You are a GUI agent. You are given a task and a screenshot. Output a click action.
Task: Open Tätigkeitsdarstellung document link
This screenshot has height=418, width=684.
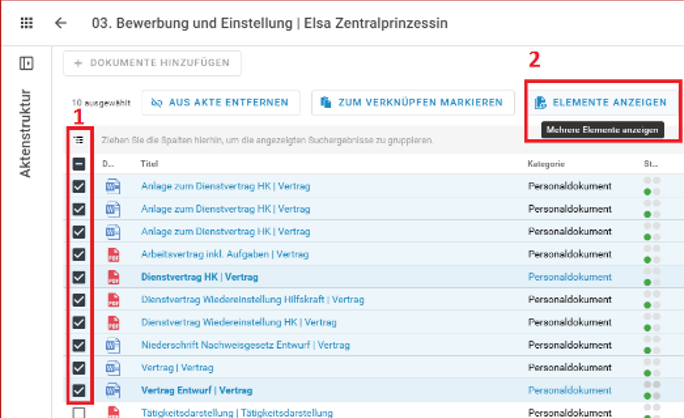click(237, 413)
